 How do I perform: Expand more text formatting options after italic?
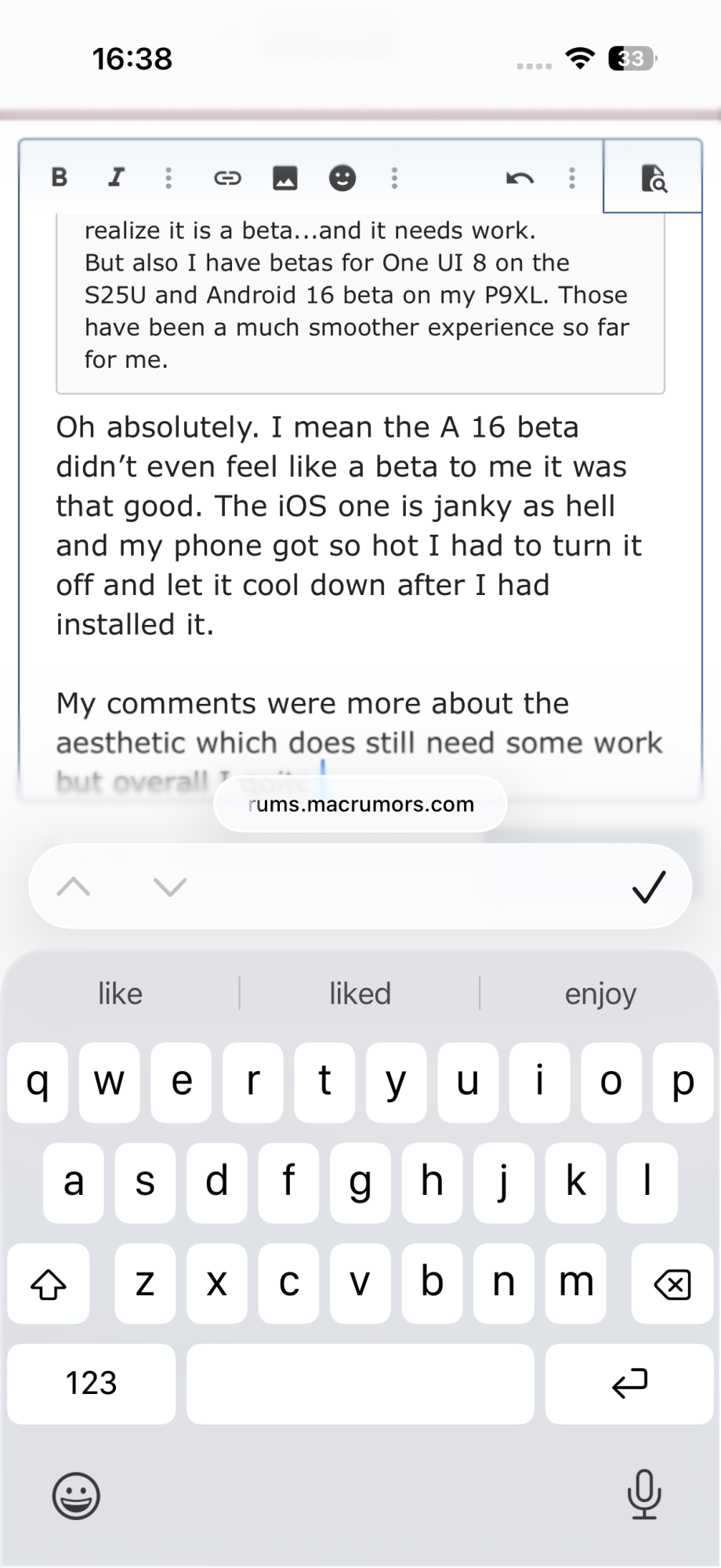tap(168, 178)
